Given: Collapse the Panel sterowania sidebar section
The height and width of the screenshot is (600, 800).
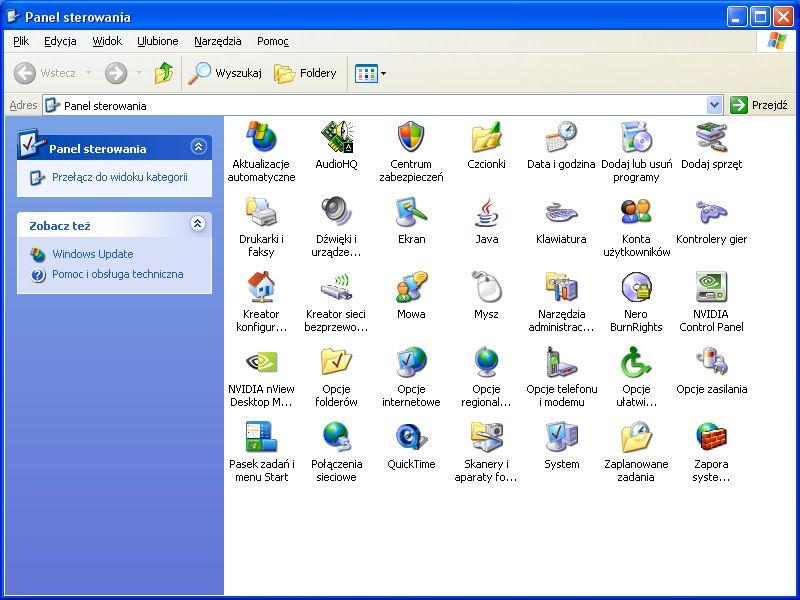Looking at the screenshot, I should 198,147.
